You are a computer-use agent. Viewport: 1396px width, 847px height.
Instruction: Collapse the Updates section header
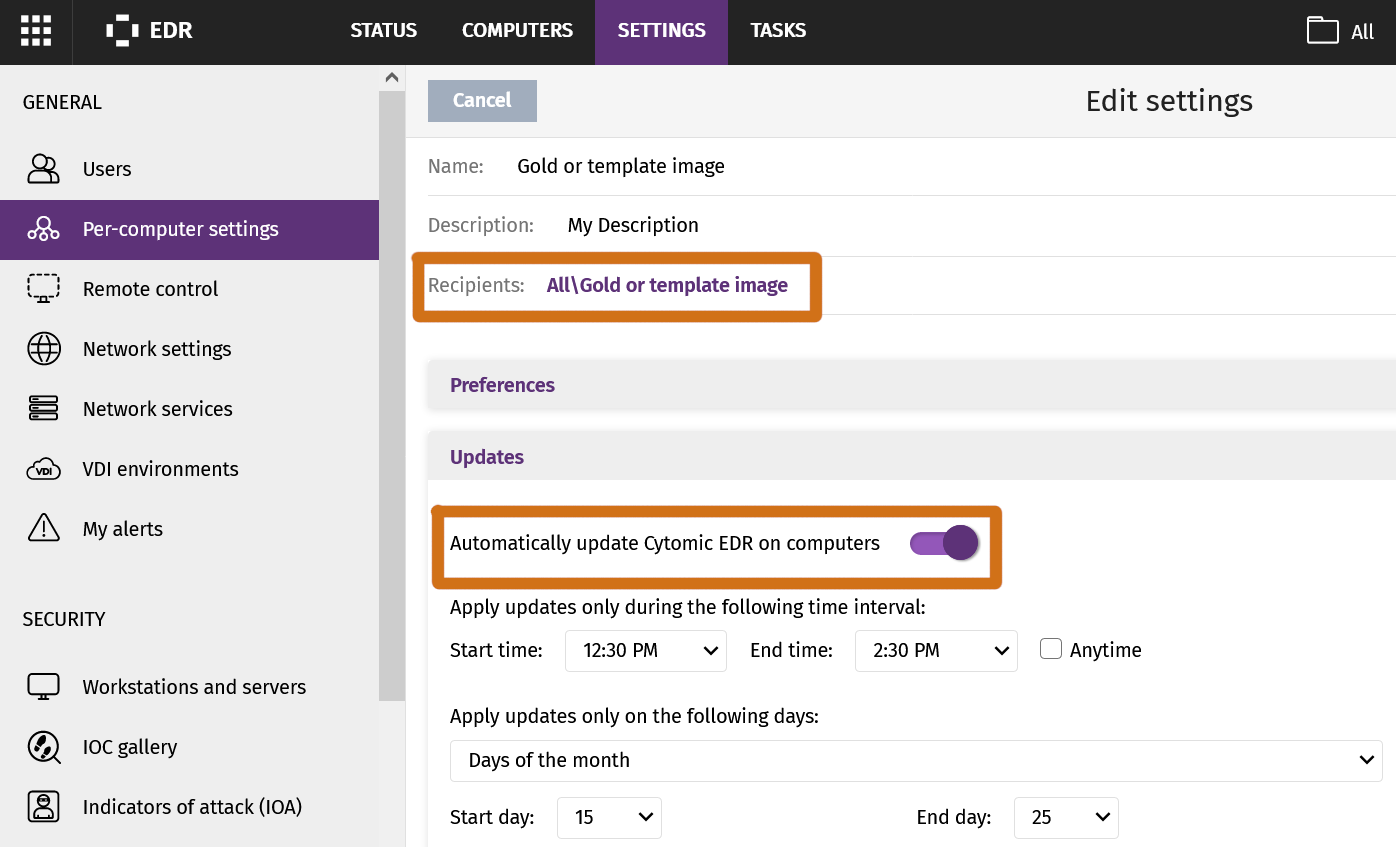(x=912, y=457)
